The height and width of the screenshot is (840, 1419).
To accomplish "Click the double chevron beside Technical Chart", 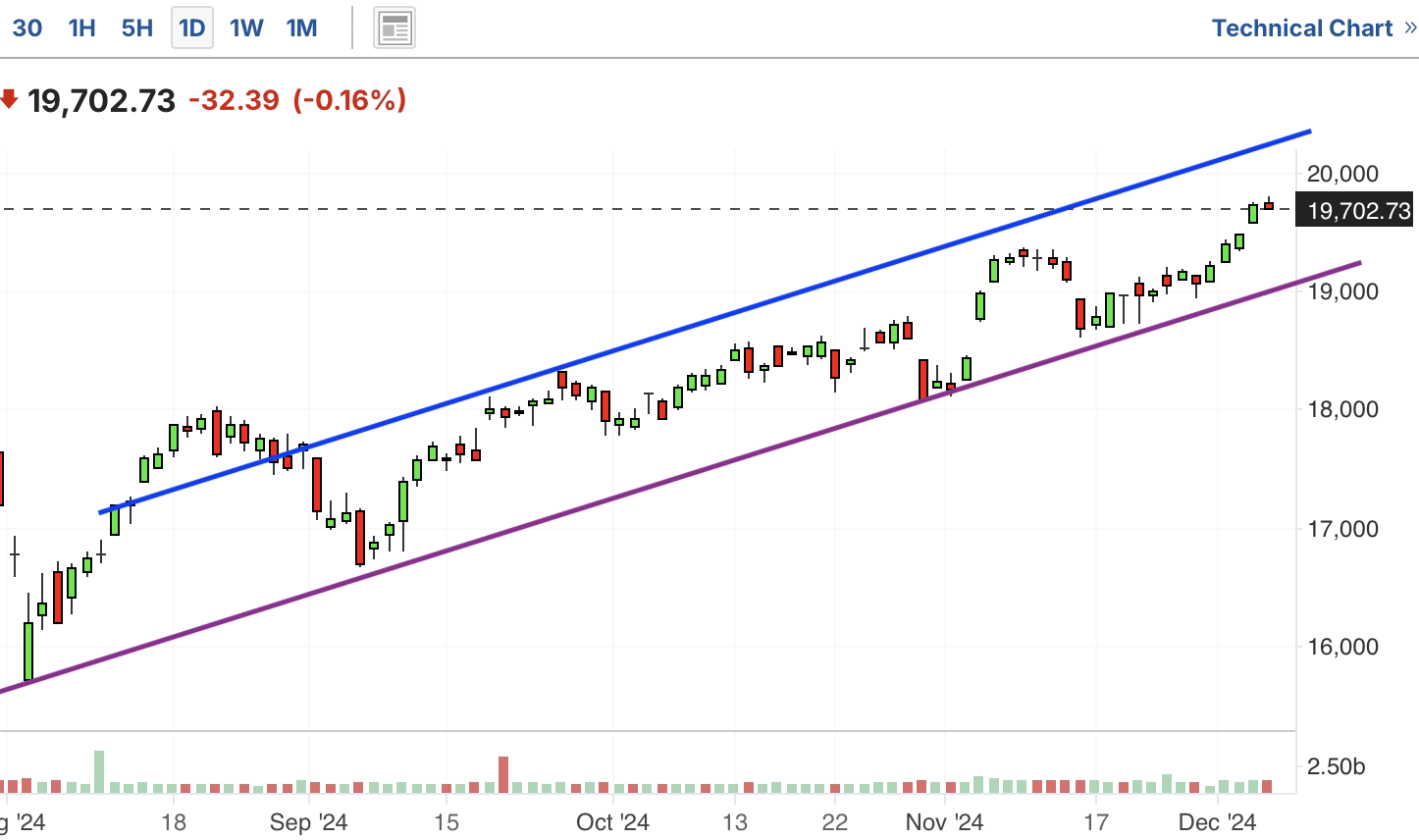I will 1410,27.
